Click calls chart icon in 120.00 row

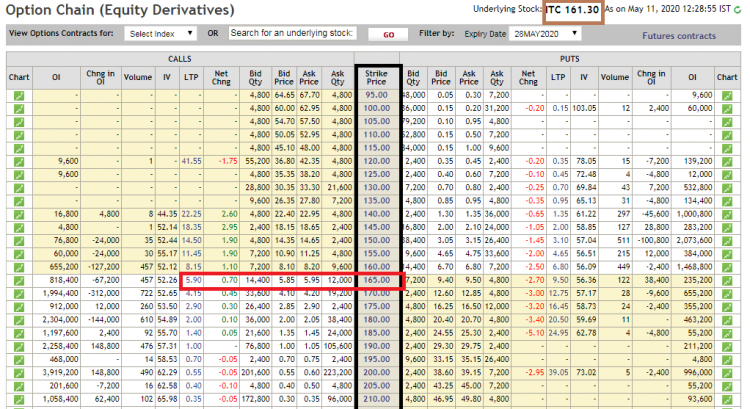pos(19,160)
